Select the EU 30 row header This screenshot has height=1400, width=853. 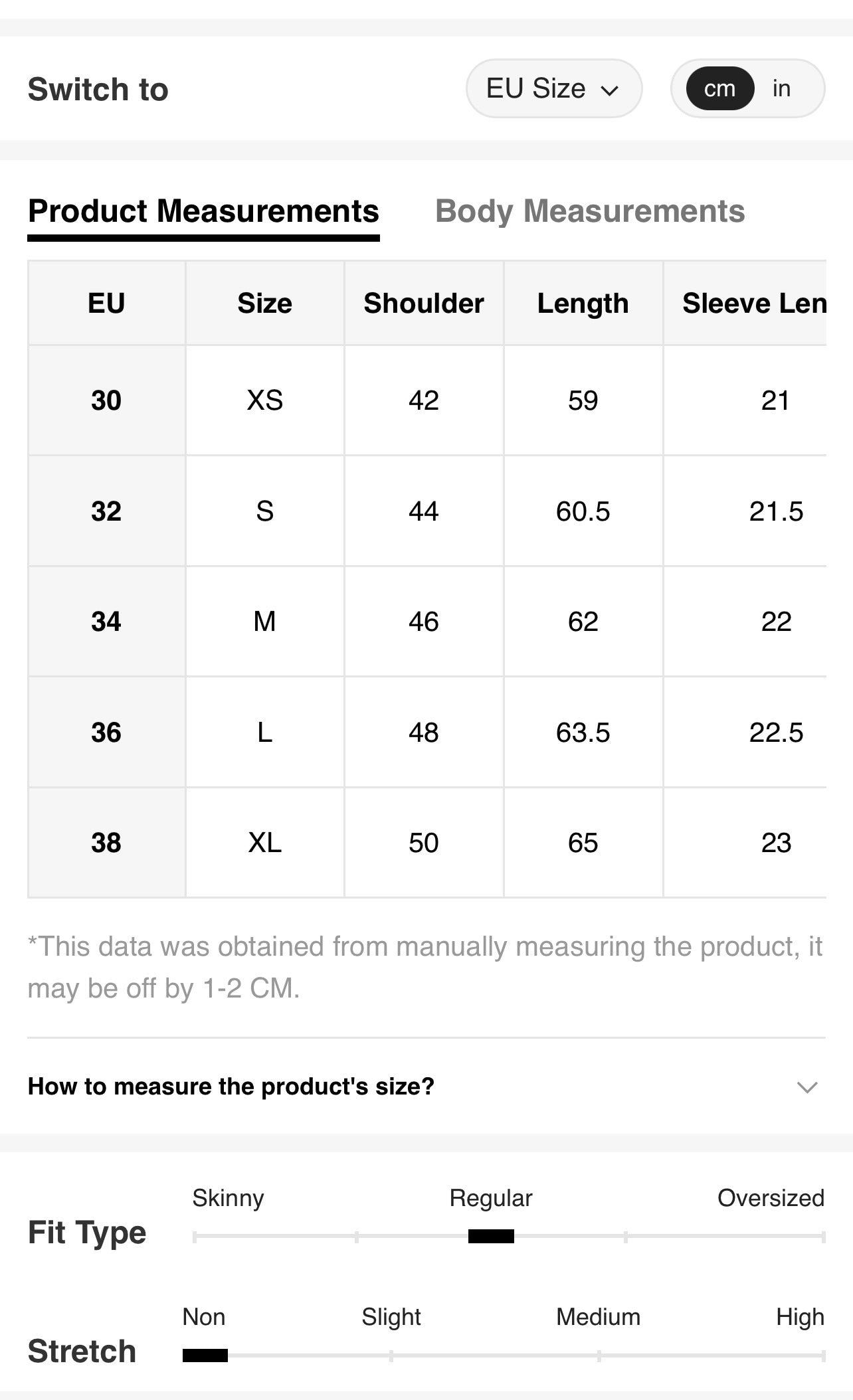coord(106,400)
